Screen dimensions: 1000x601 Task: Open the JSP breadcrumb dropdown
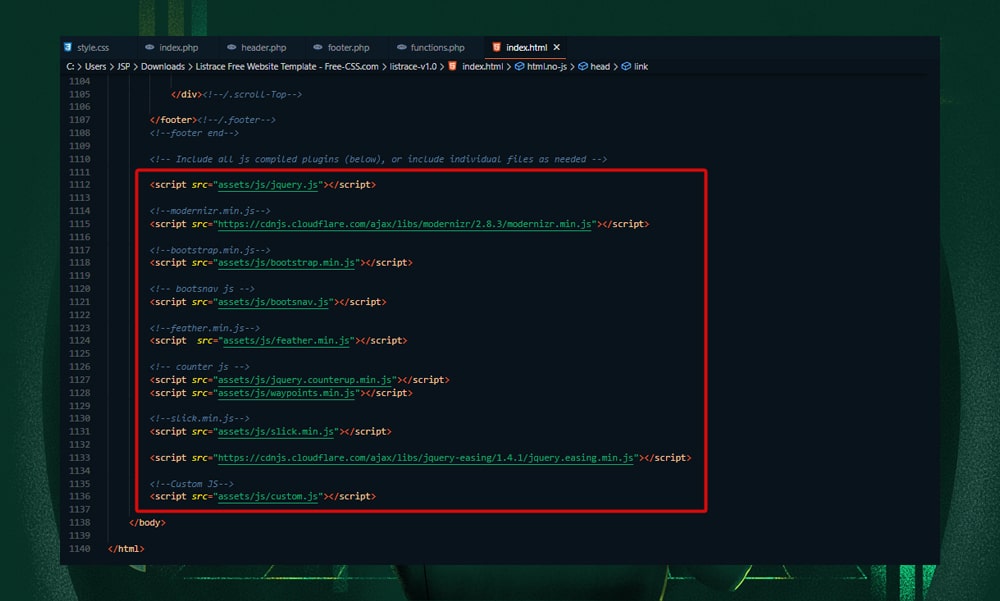point(123,66)
